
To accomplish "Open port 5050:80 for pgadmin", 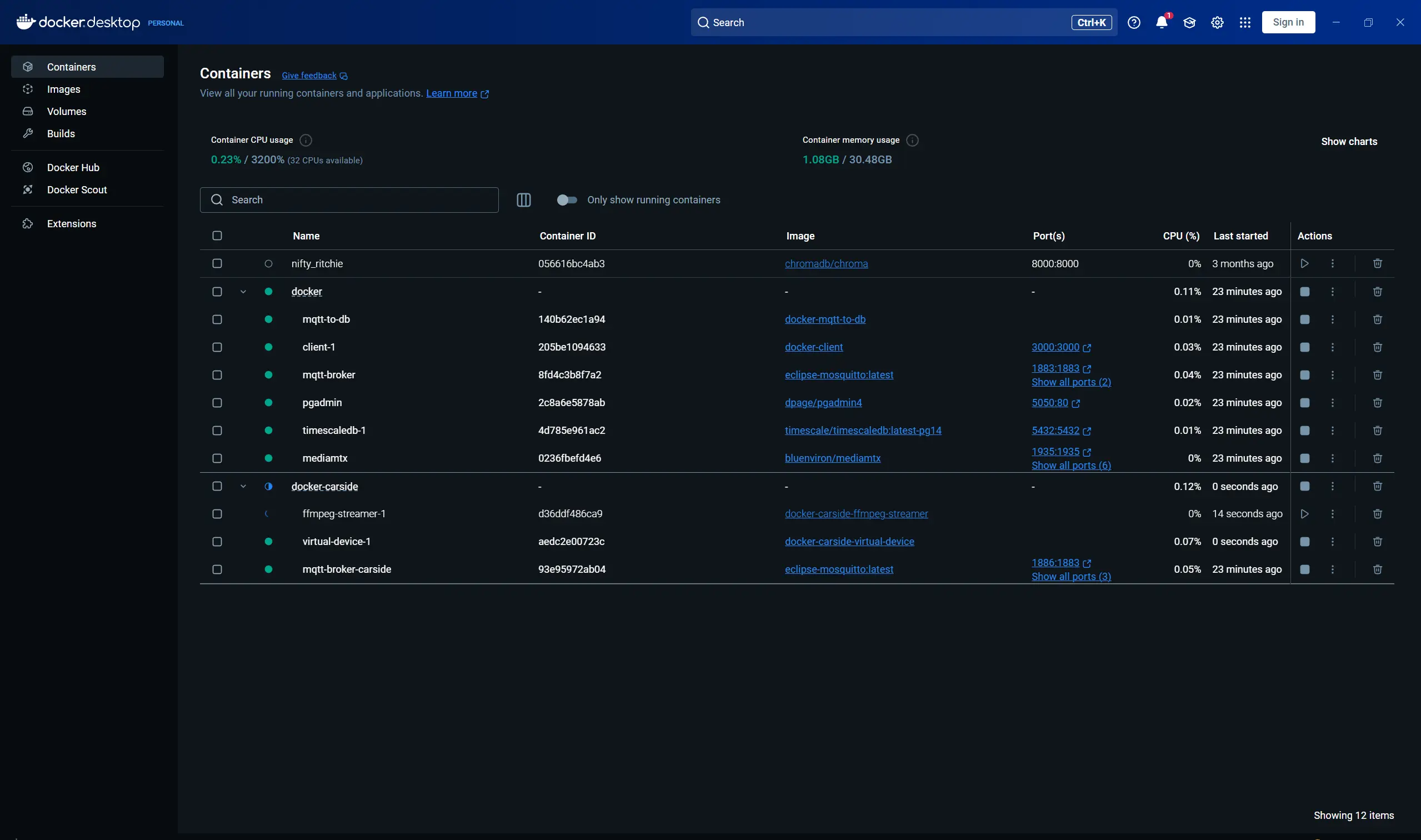I will point(1055,402).
